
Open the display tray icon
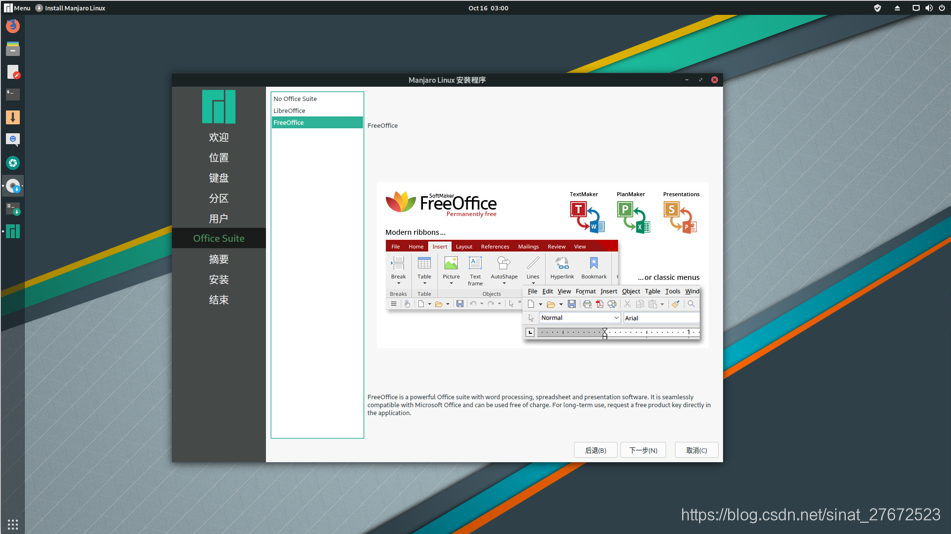916,8
